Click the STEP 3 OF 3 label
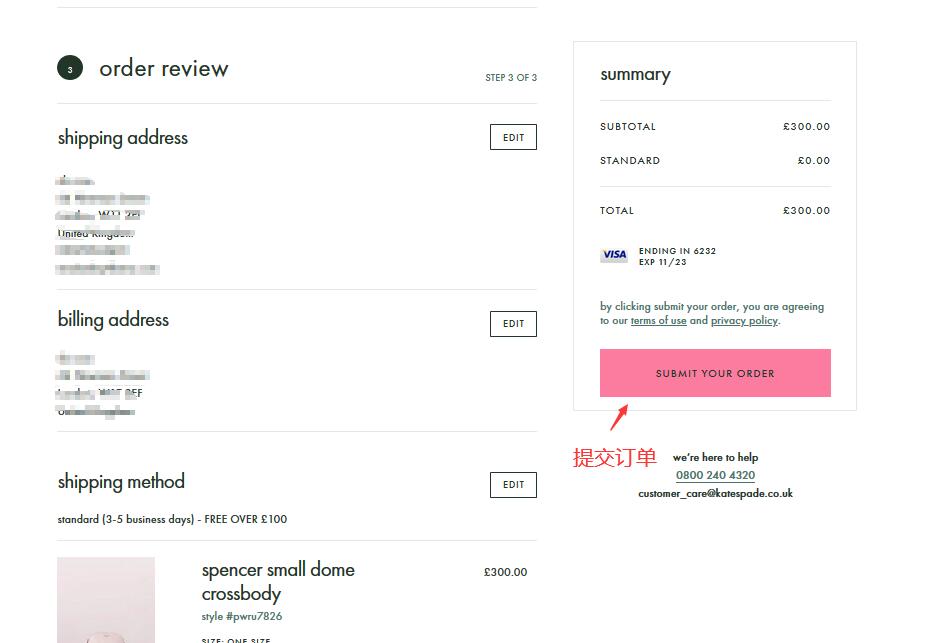Screen dimensions: 937x643 coord(511,78)
